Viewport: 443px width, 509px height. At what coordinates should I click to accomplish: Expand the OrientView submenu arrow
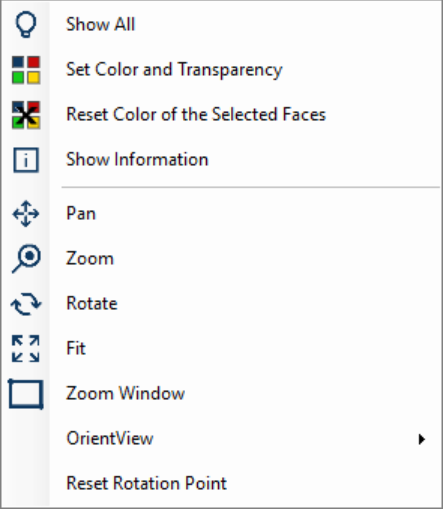(x=422, y=439)
